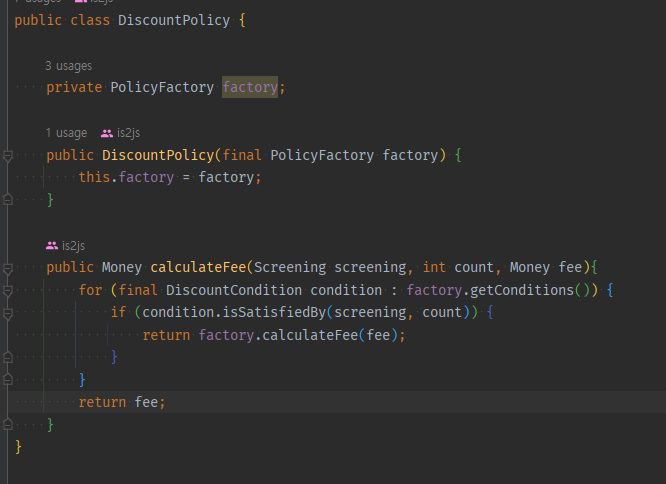Screen dimensions: 666x484
Task: Click DiscountPolicy constructor name
Action: tap(158, 155)
